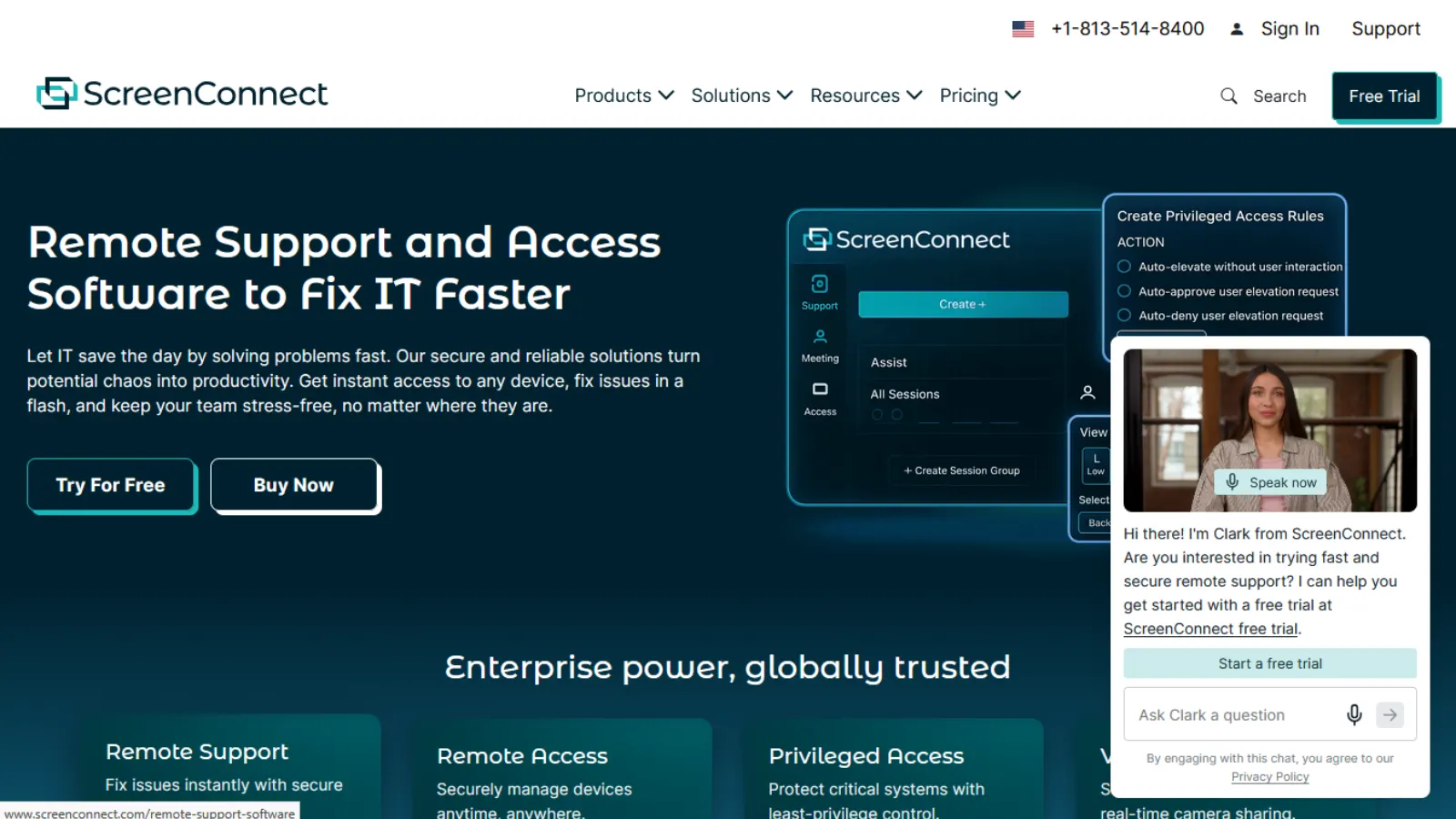
Task: Click the US flag country icon
Action: 1023,29
